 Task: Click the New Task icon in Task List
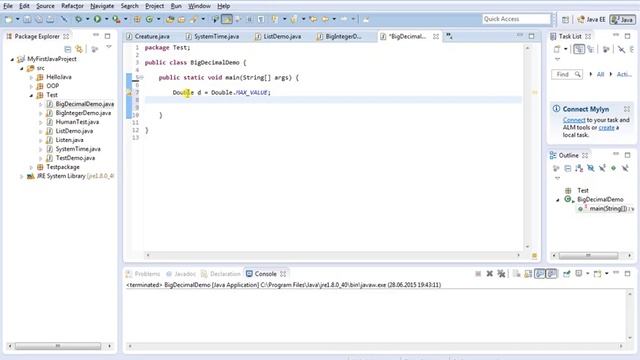[557, 49]
